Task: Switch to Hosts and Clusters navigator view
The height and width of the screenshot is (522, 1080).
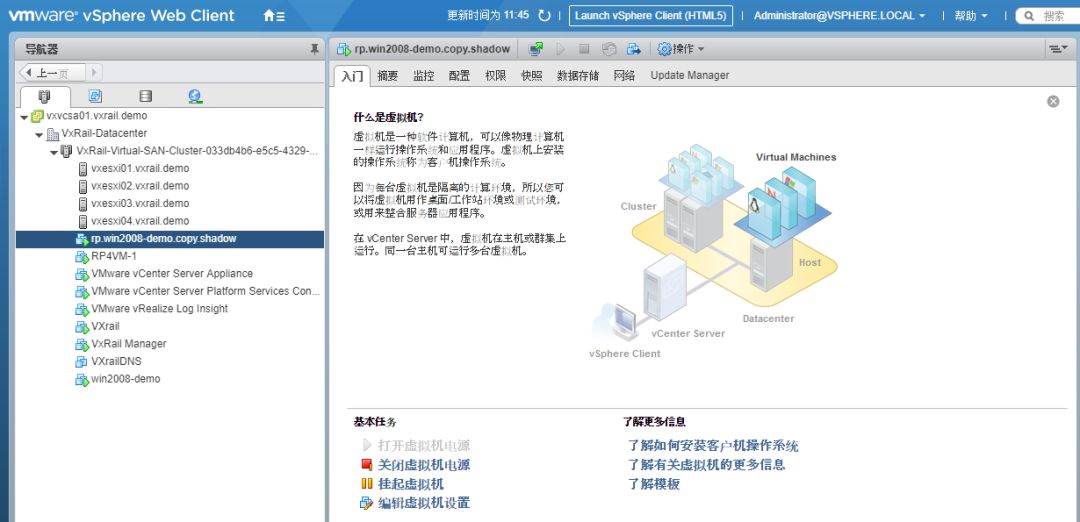Action: [45, 96]
